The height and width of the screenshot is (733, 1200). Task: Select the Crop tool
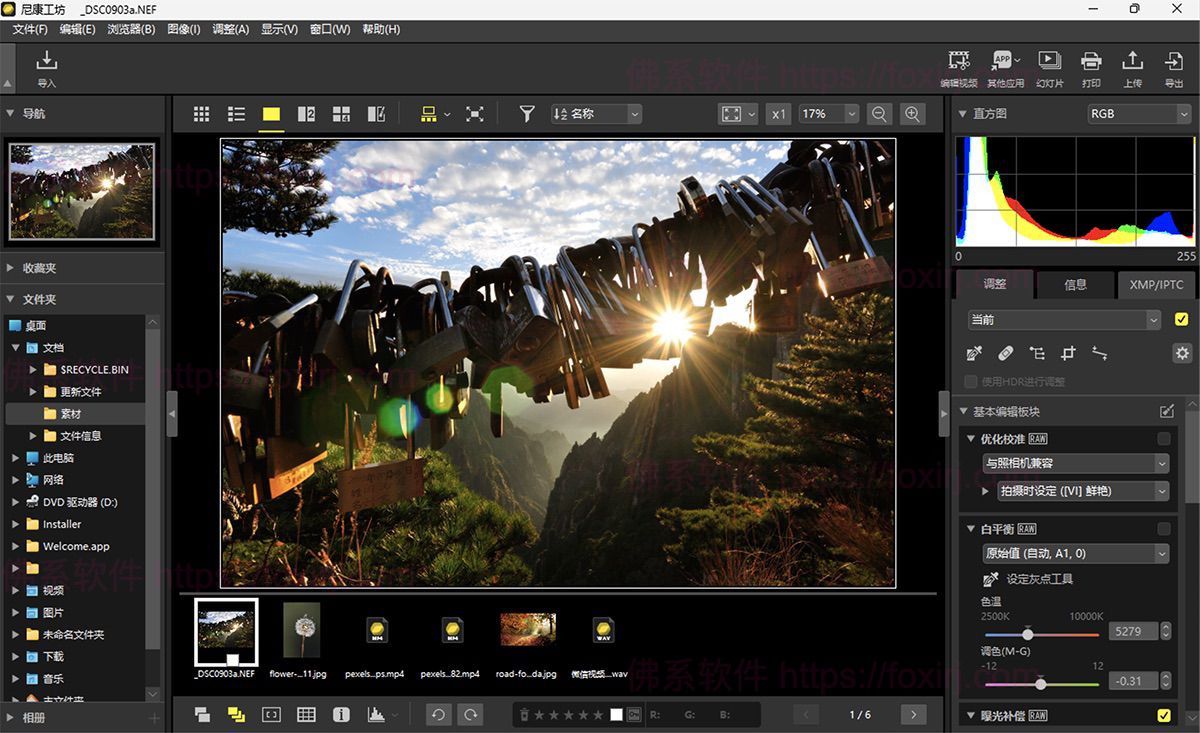(x=1069, y=353)
